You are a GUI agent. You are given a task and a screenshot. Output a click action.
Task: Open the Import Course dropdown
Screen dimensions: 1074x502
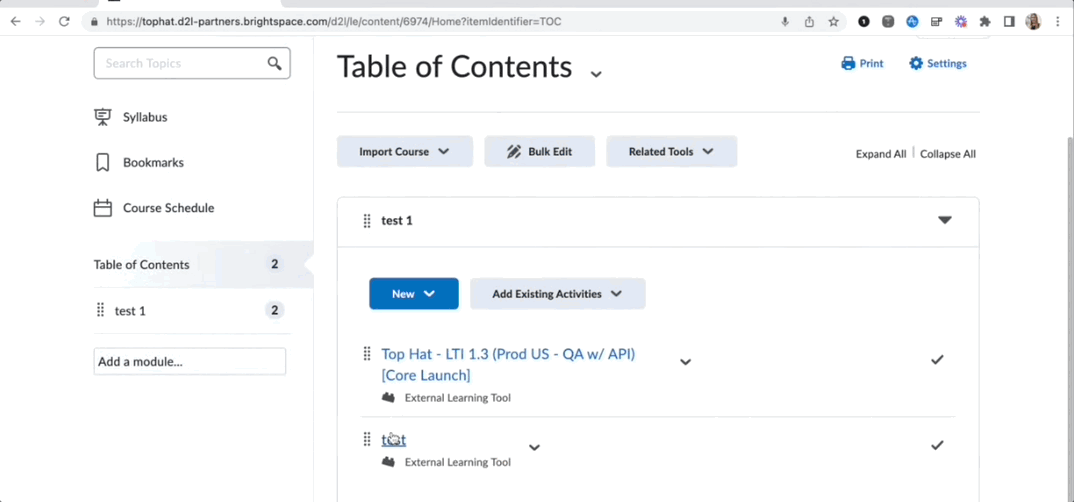(405, 151)
